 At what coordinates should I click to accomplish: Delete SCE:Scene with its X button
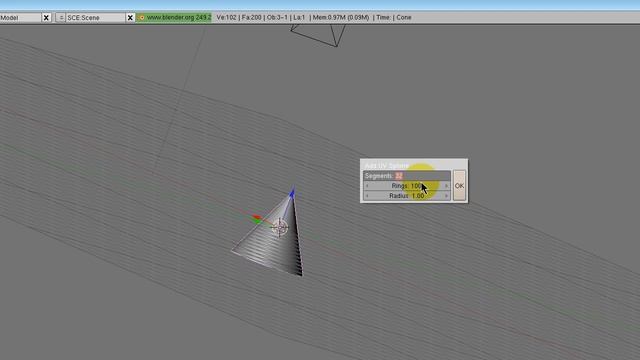(x=130, y=18)
